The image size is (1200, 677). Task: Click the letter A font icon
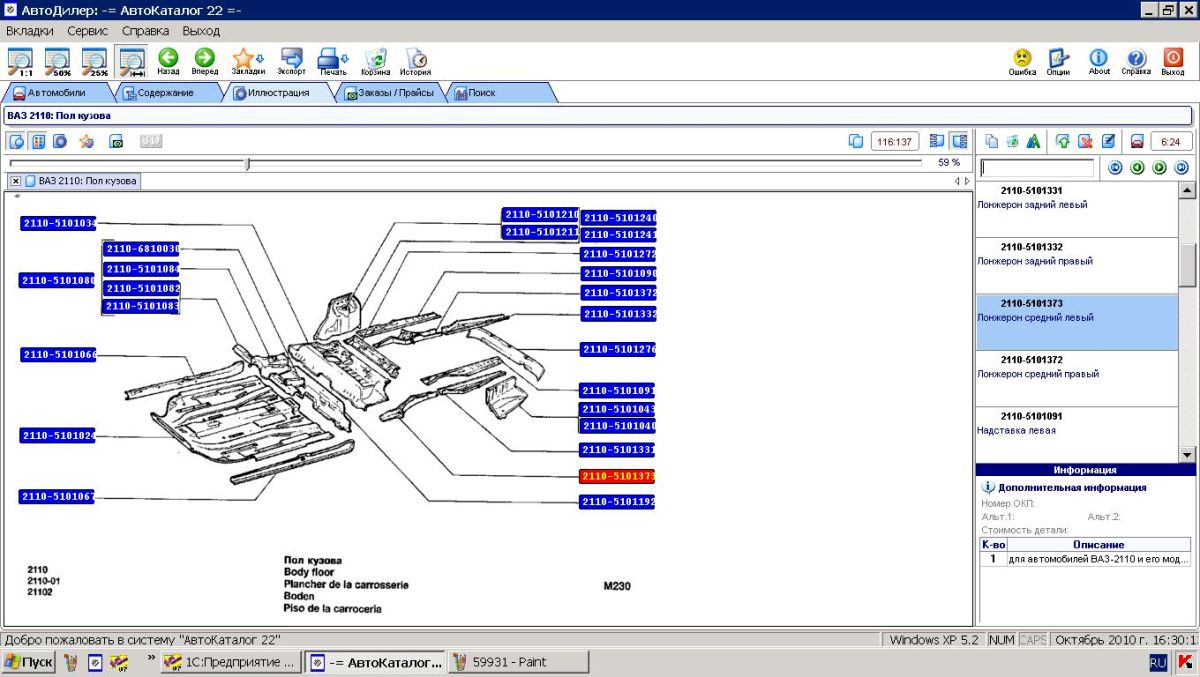pos(1033,141)
